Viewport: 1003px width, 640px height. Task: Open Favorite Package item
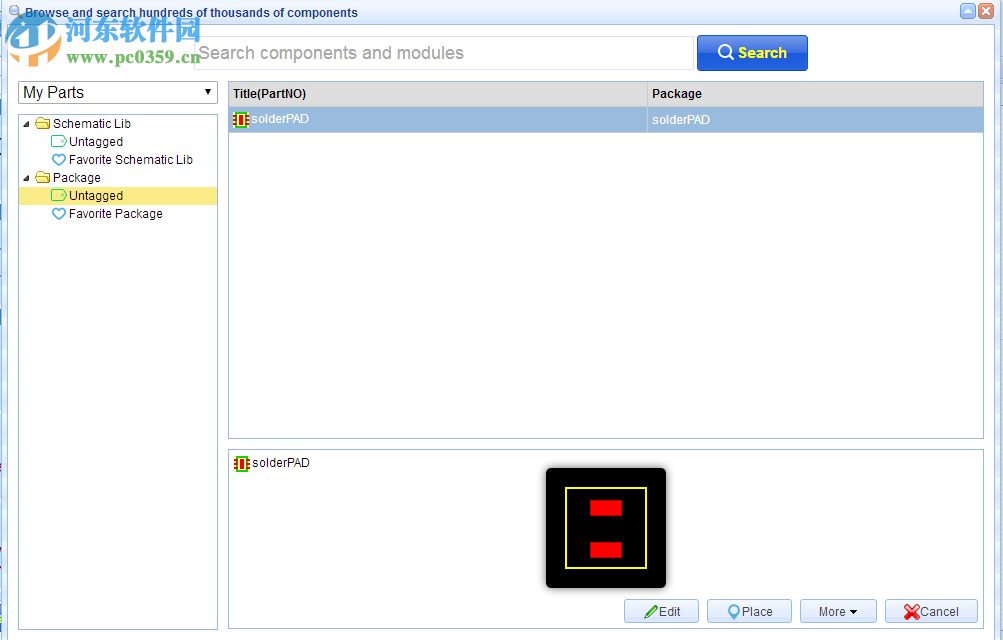(116, 214)
